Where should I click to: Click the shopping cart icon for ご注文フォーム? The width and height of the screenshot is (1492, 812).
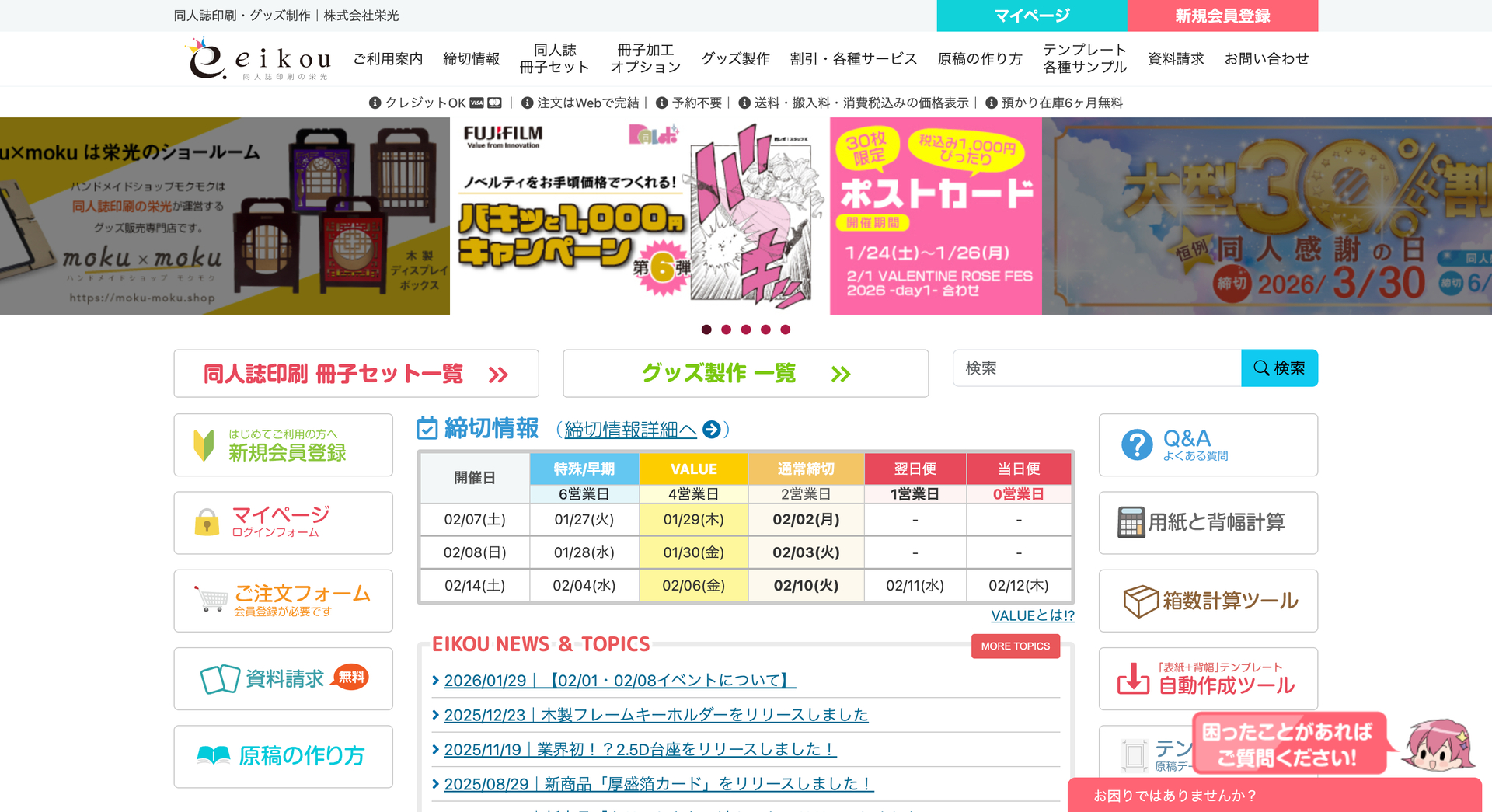211,600
